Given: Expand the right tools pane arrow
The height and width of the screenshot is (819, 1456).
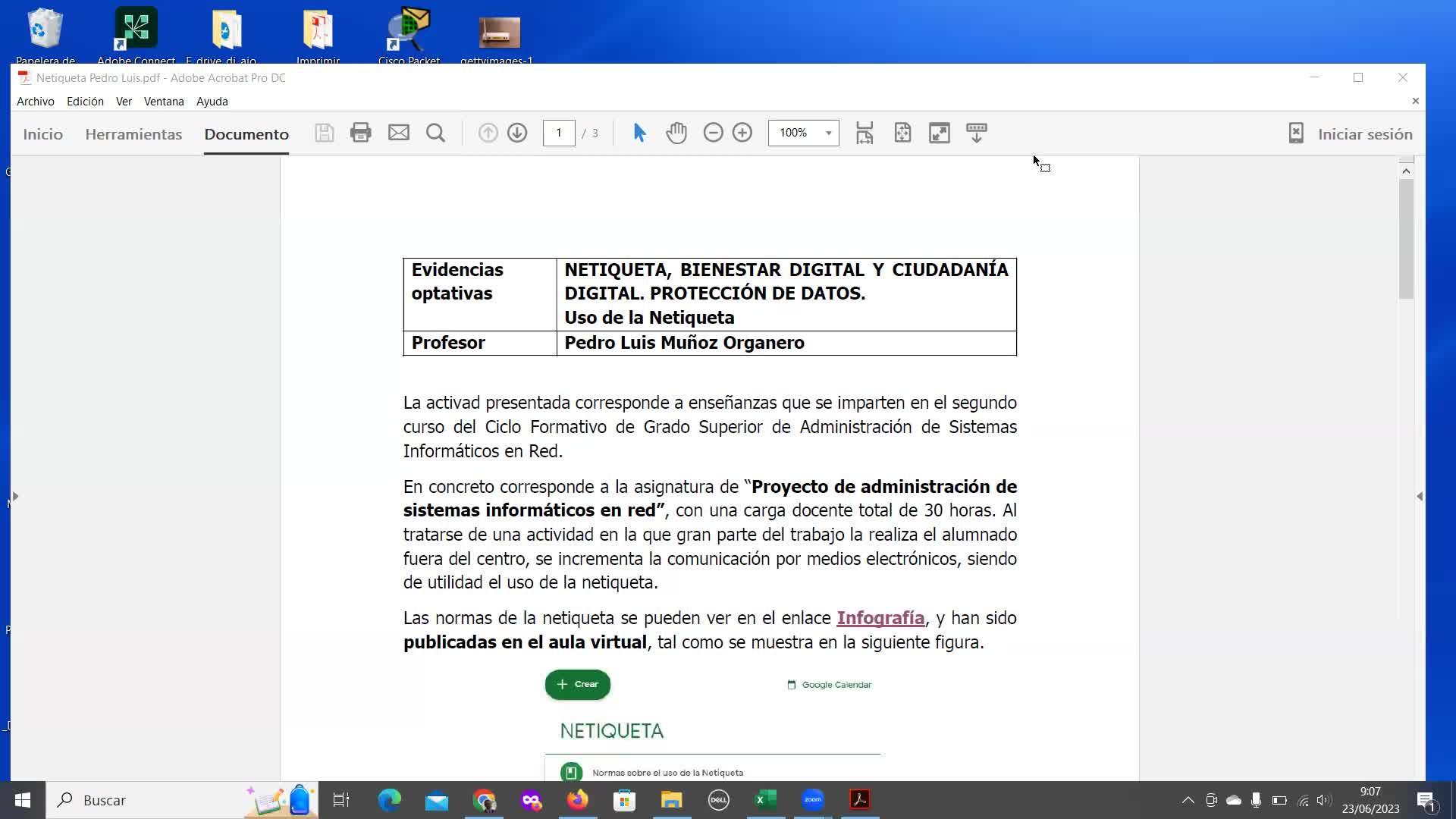Looking at the screenshot, I should click(x=1419, y=496).
